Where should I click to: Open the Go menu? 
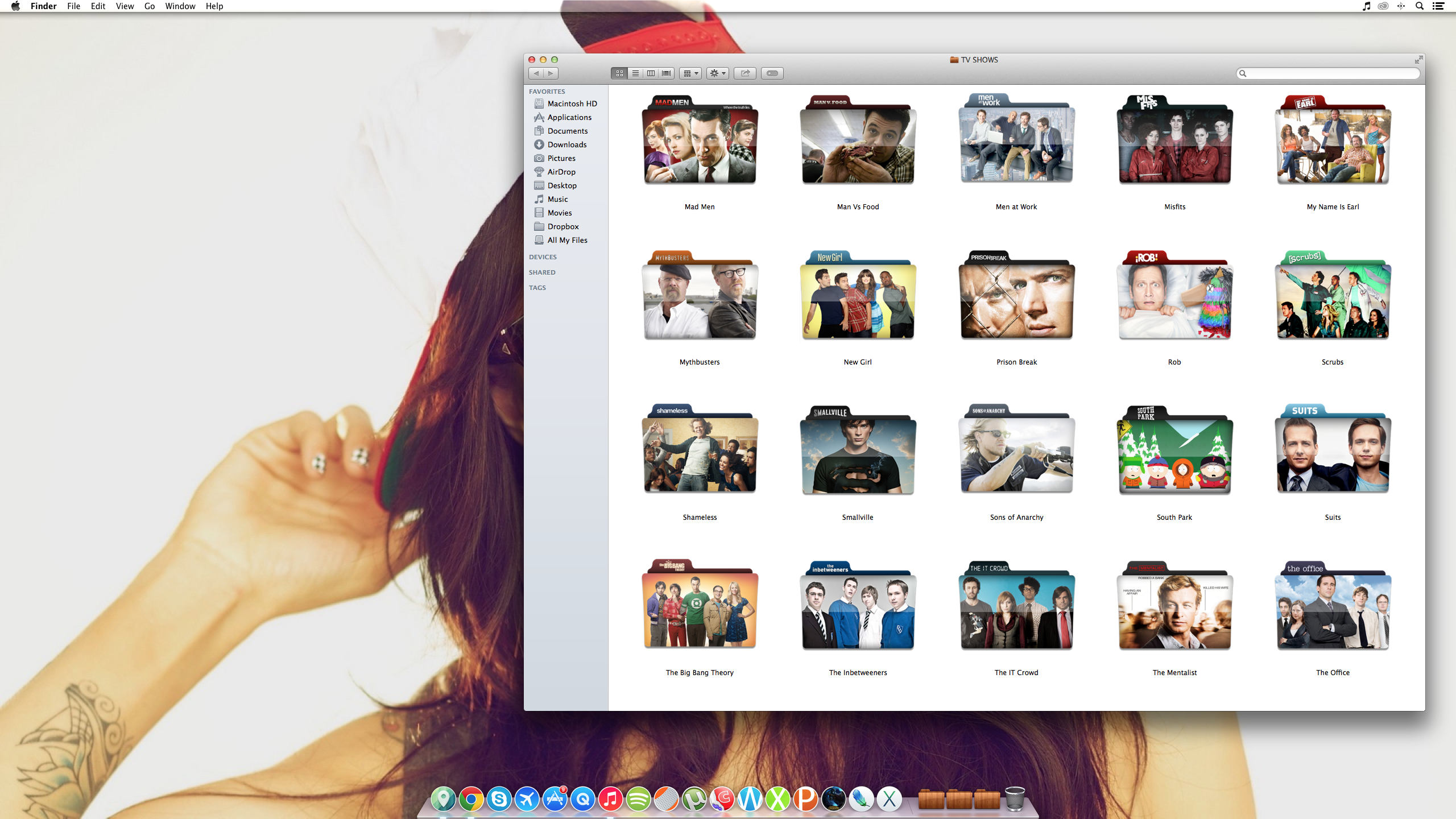click(x=150, y=6)
